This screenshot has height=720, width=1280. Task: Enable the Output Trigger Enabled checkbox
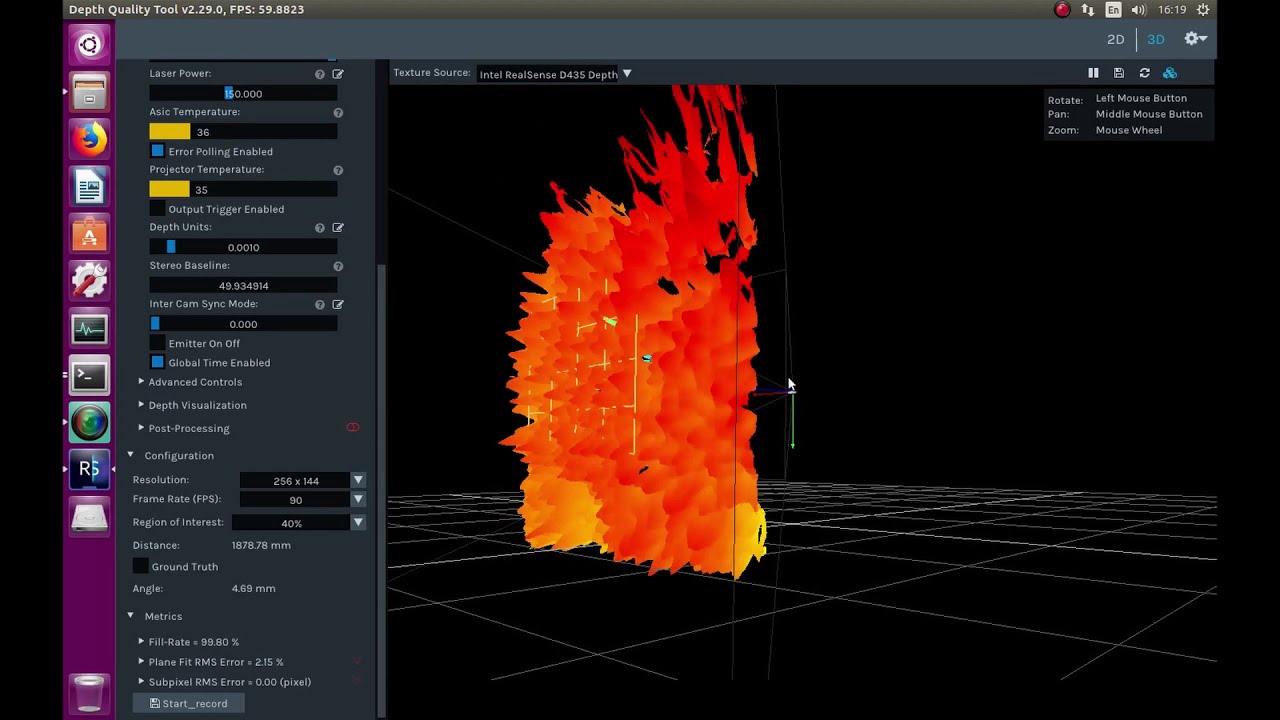click(x=157, y=209)
